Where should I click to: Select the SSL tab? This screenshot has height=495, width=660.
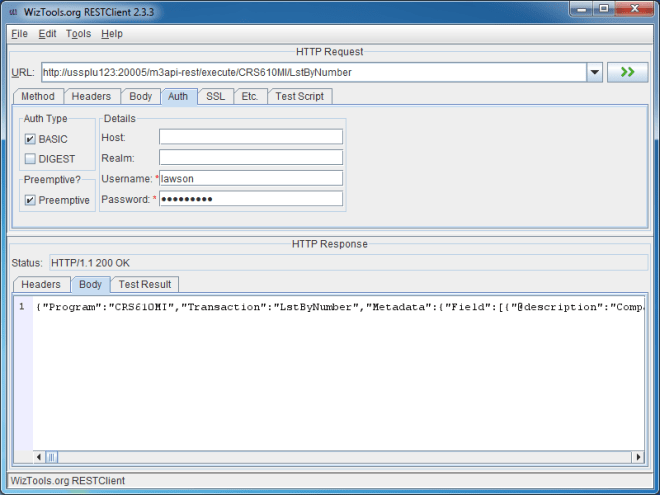[215, 97]
